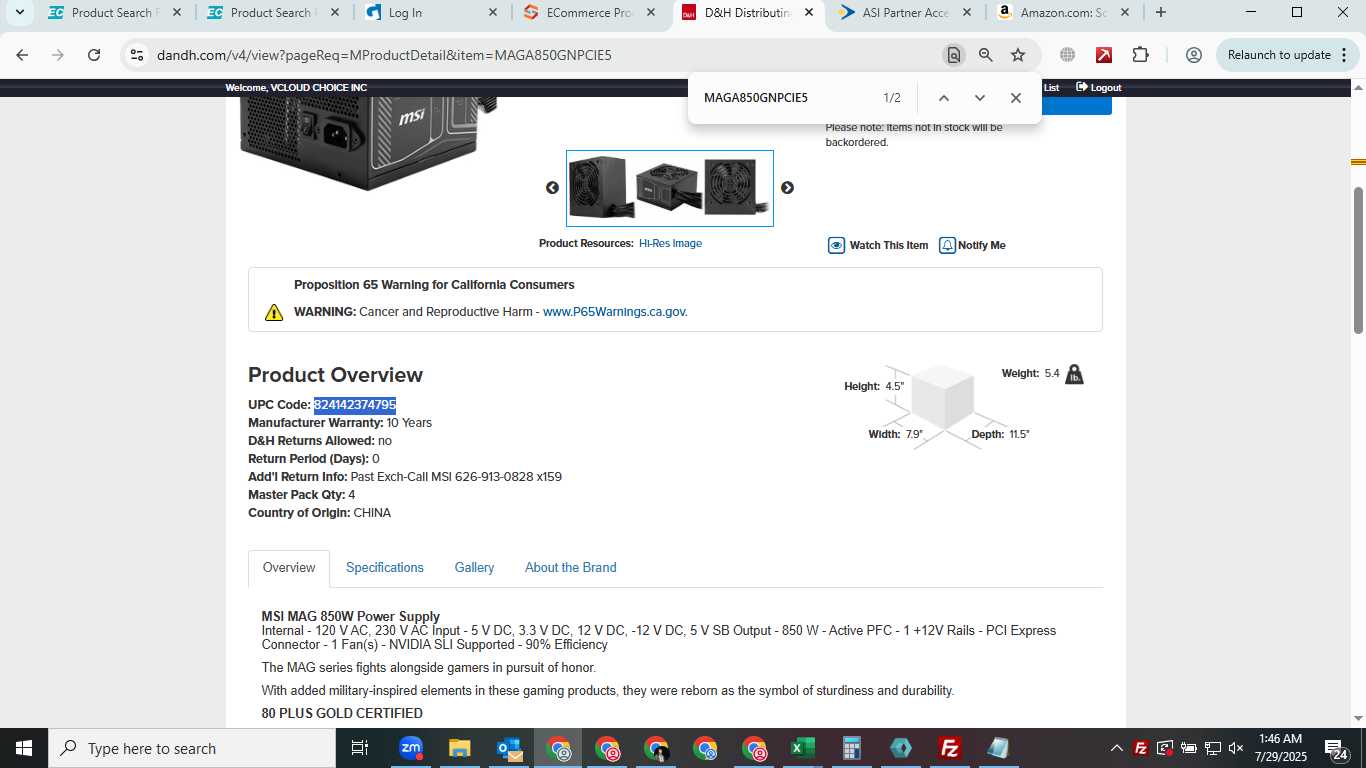The width and height of the screenshot is (1366, 768).
Task: Click the Proposition 65 warning triangle icon
Action: [274, 313]
